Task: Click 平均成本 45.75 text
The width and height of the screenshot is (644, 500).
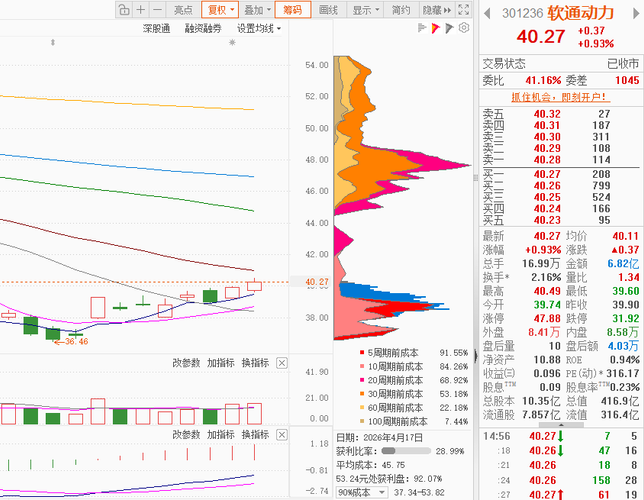Action: tap(370, 465)
